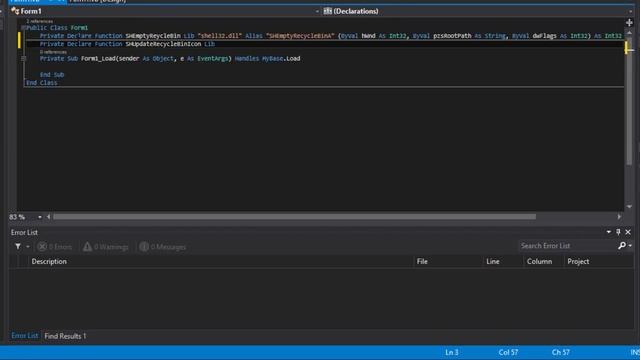This screenshot has width=640, height=360.
Task: Switch to the Find Results 1 tab
Action: 65,336
